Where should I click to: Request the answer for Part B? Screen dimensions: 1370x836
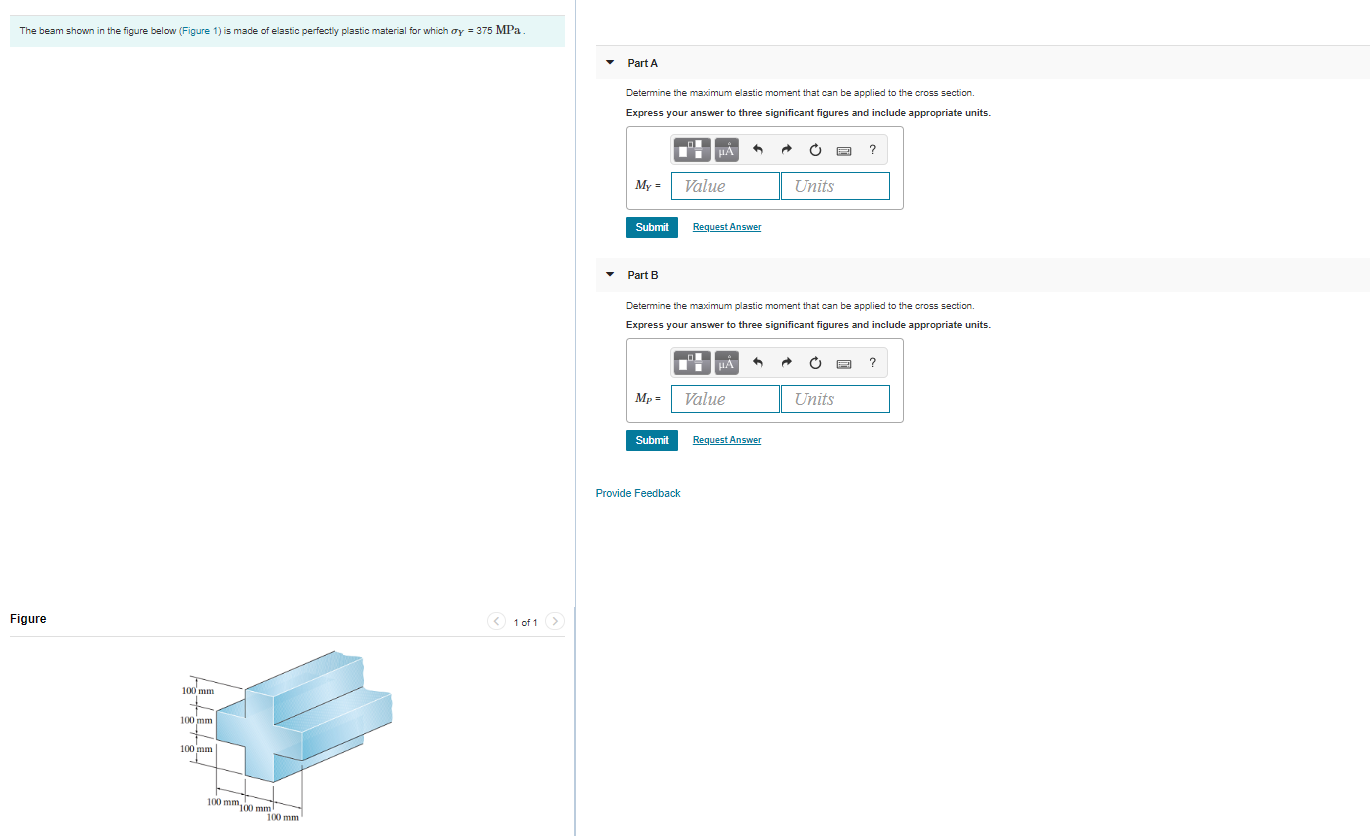click(727, 440)
